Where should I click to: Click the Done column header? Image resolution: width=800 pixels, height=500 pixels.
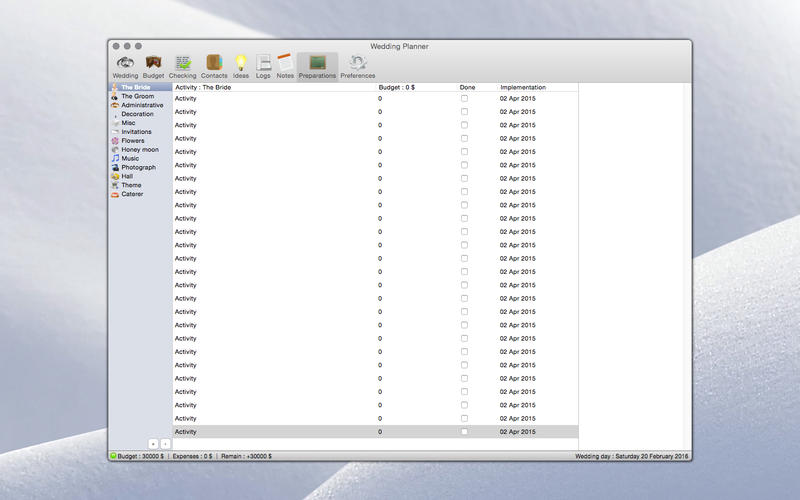pos(467,87)
